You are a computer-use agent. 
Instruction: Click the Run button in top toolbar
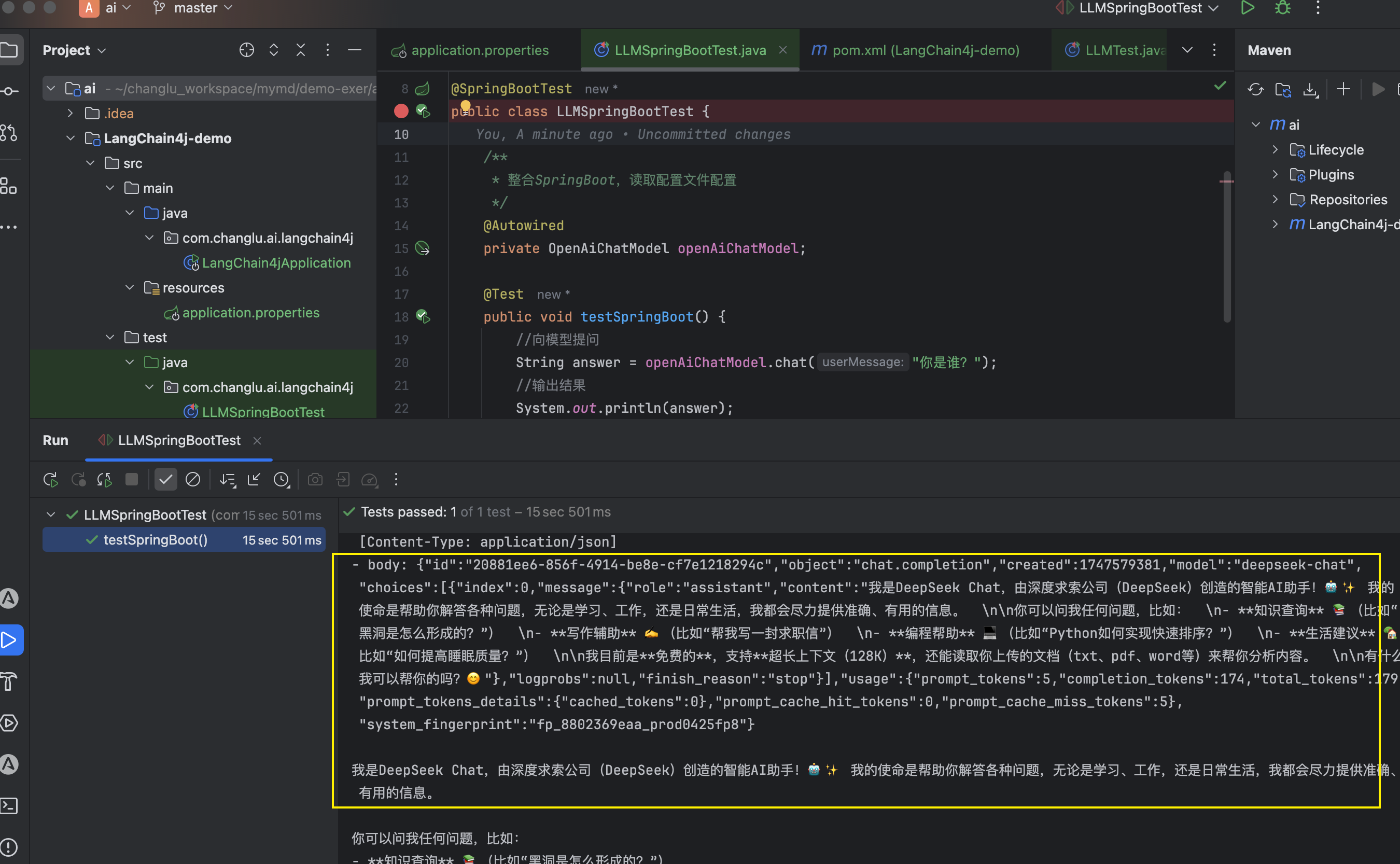1248,8
